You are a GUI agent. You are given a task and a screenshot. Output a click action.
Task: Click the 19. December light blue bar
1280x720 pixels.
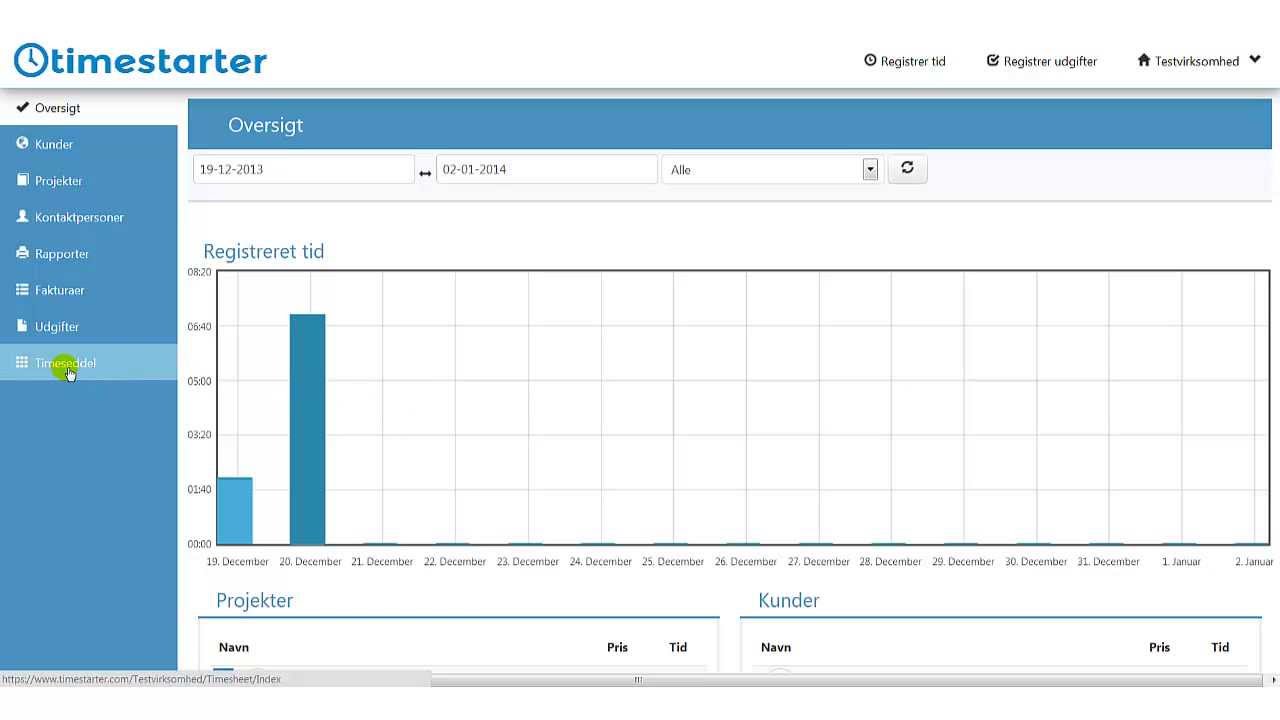pyautogui.click(x=235, y=511)
